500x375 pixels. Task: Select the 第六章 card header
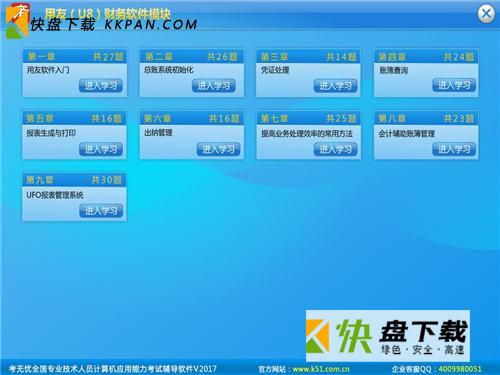click(x=192, y=118)
